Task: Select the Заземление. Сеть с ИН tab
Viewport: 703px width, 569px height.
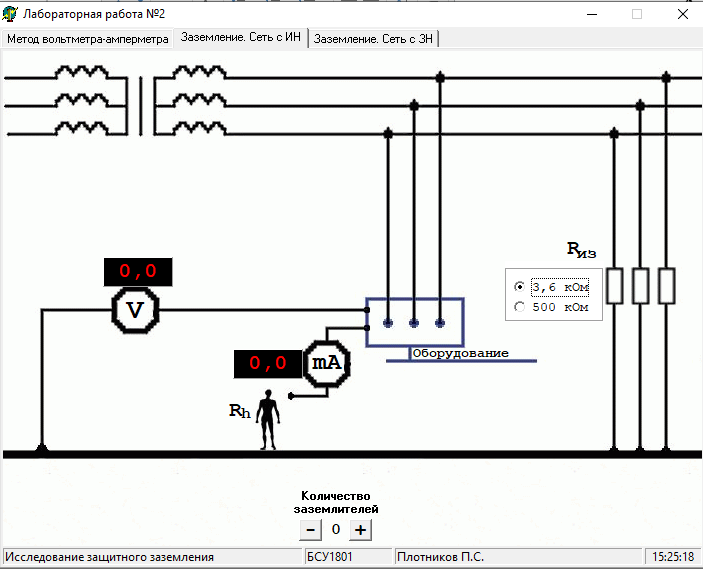Action: 240,37
